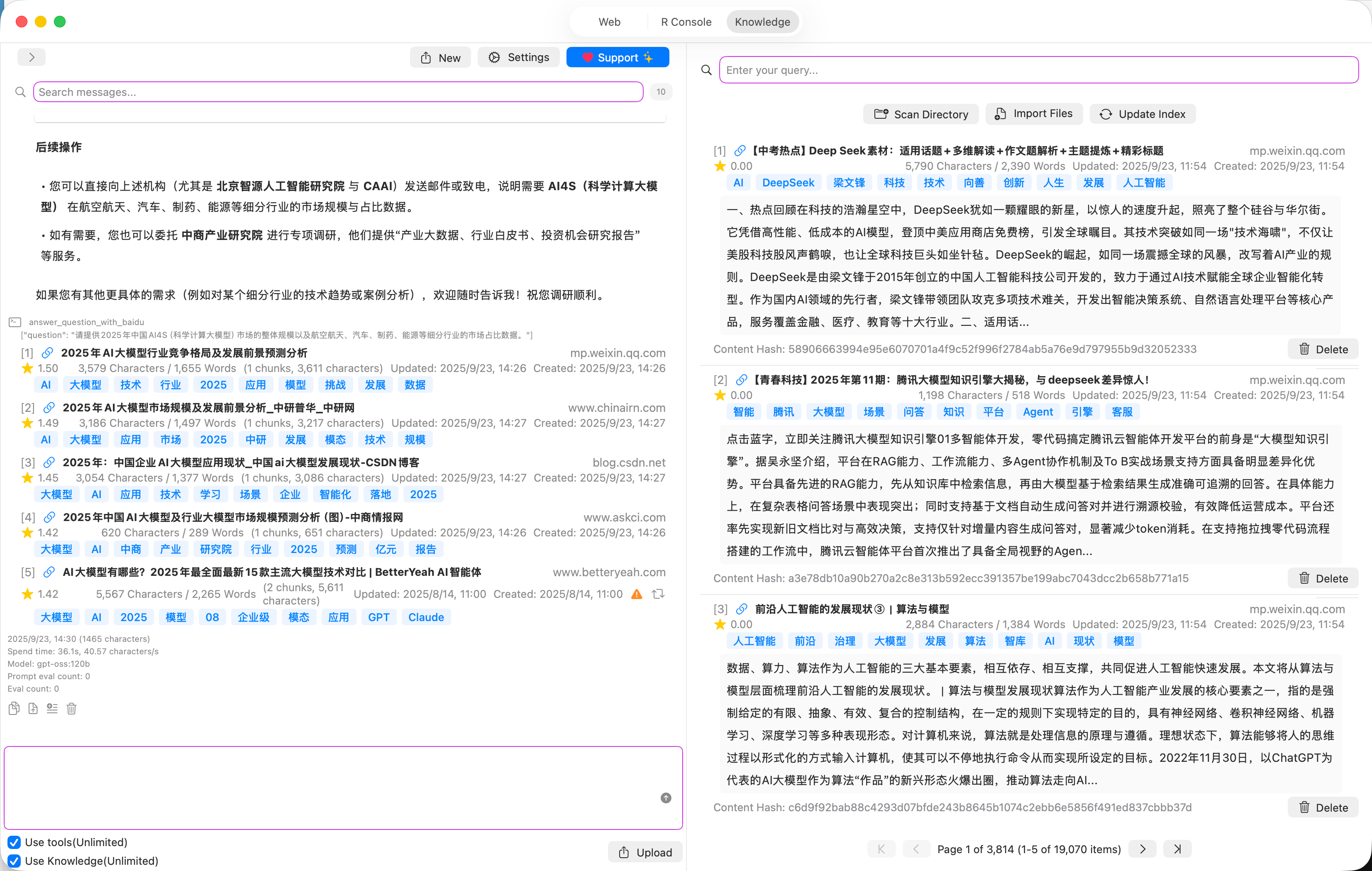Focus the Enter your query search field
Viewport: 1372px width, 871px height.
coord(1038,70)
